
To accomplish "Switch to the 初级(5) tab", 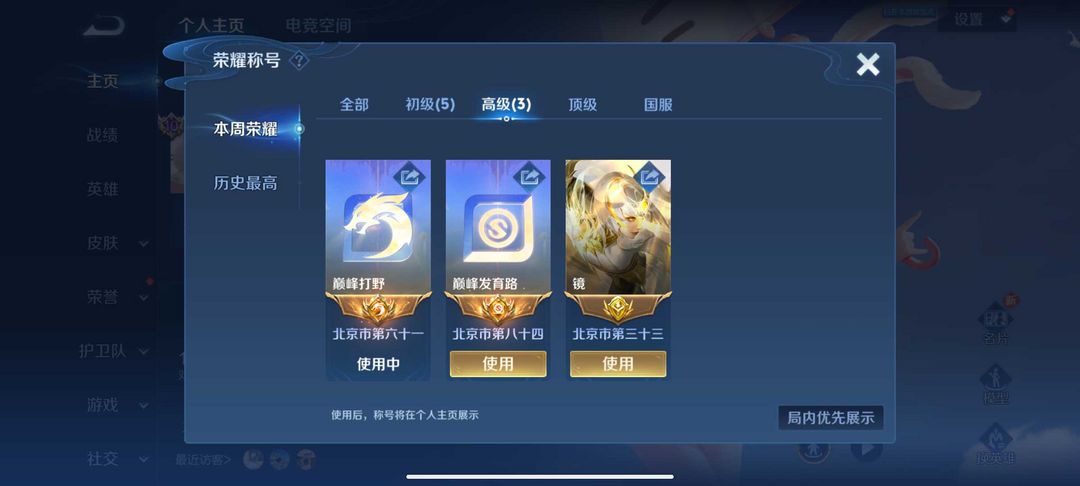I will (430, 105).
